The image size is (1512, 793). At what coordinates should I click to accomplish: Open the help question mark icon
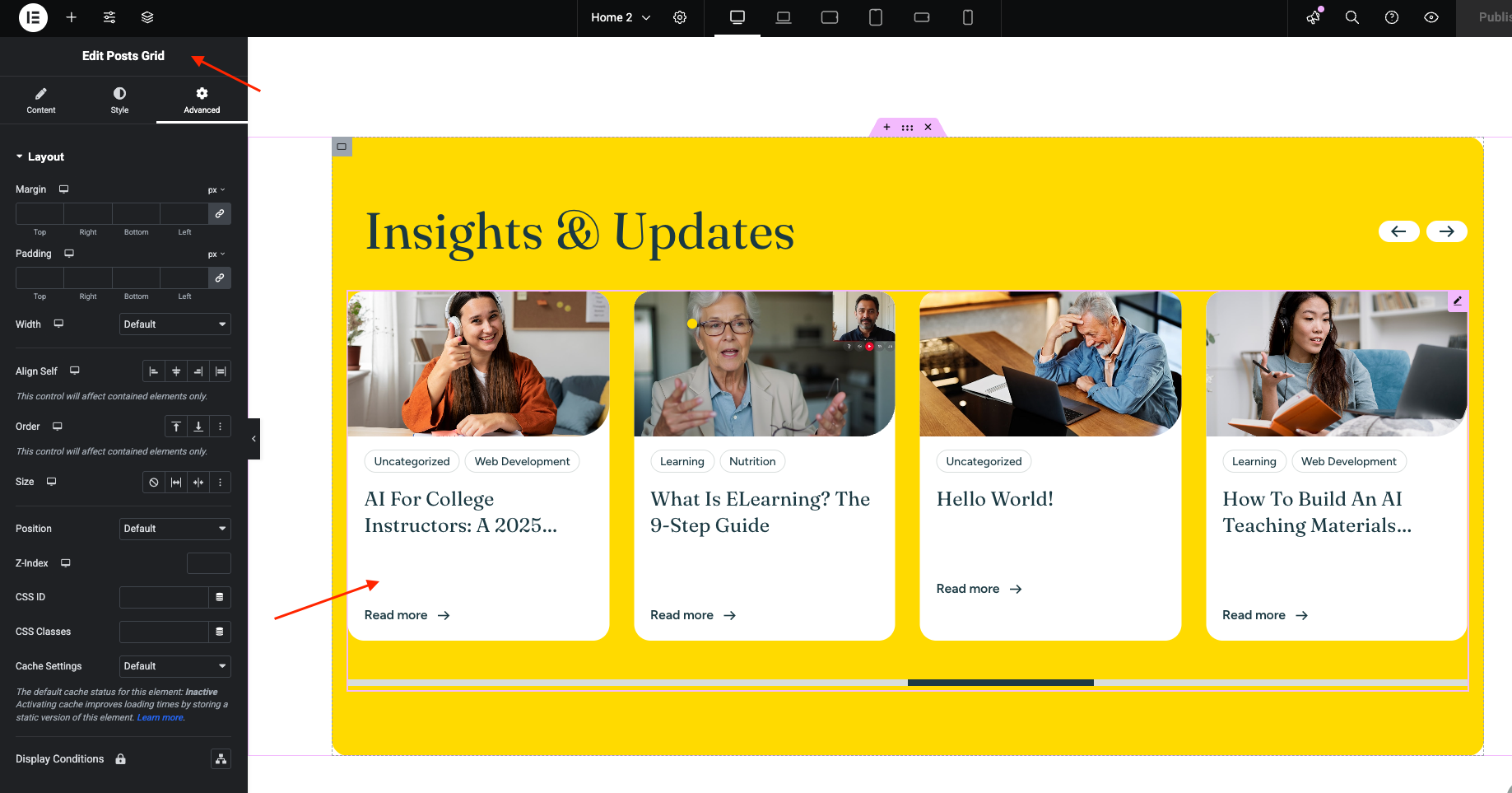(x=1392, y=17)
